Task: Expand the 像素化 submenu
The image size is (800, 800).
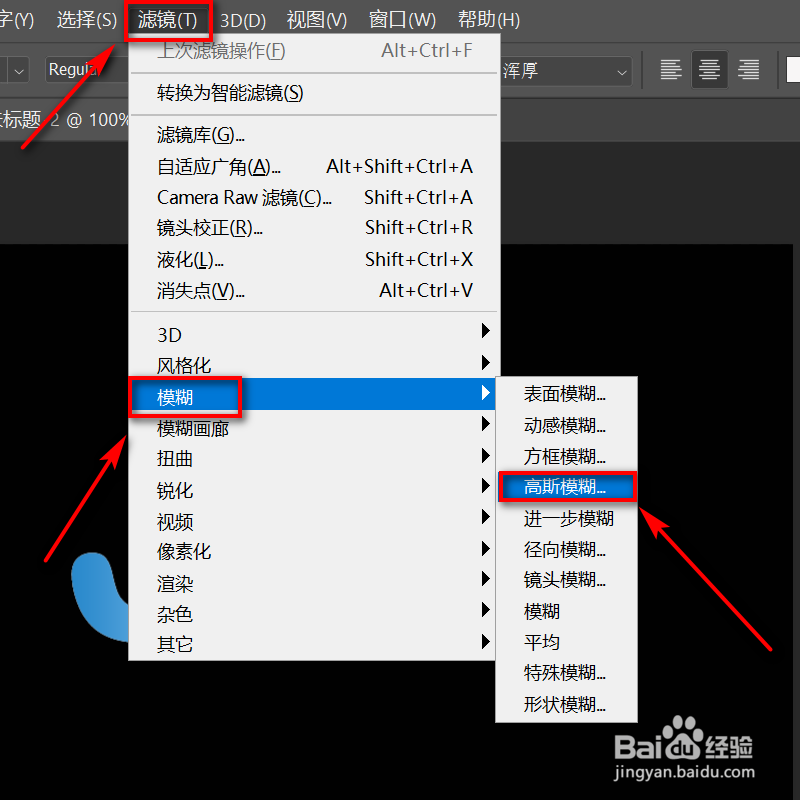Action: click(x=314, y=552)
